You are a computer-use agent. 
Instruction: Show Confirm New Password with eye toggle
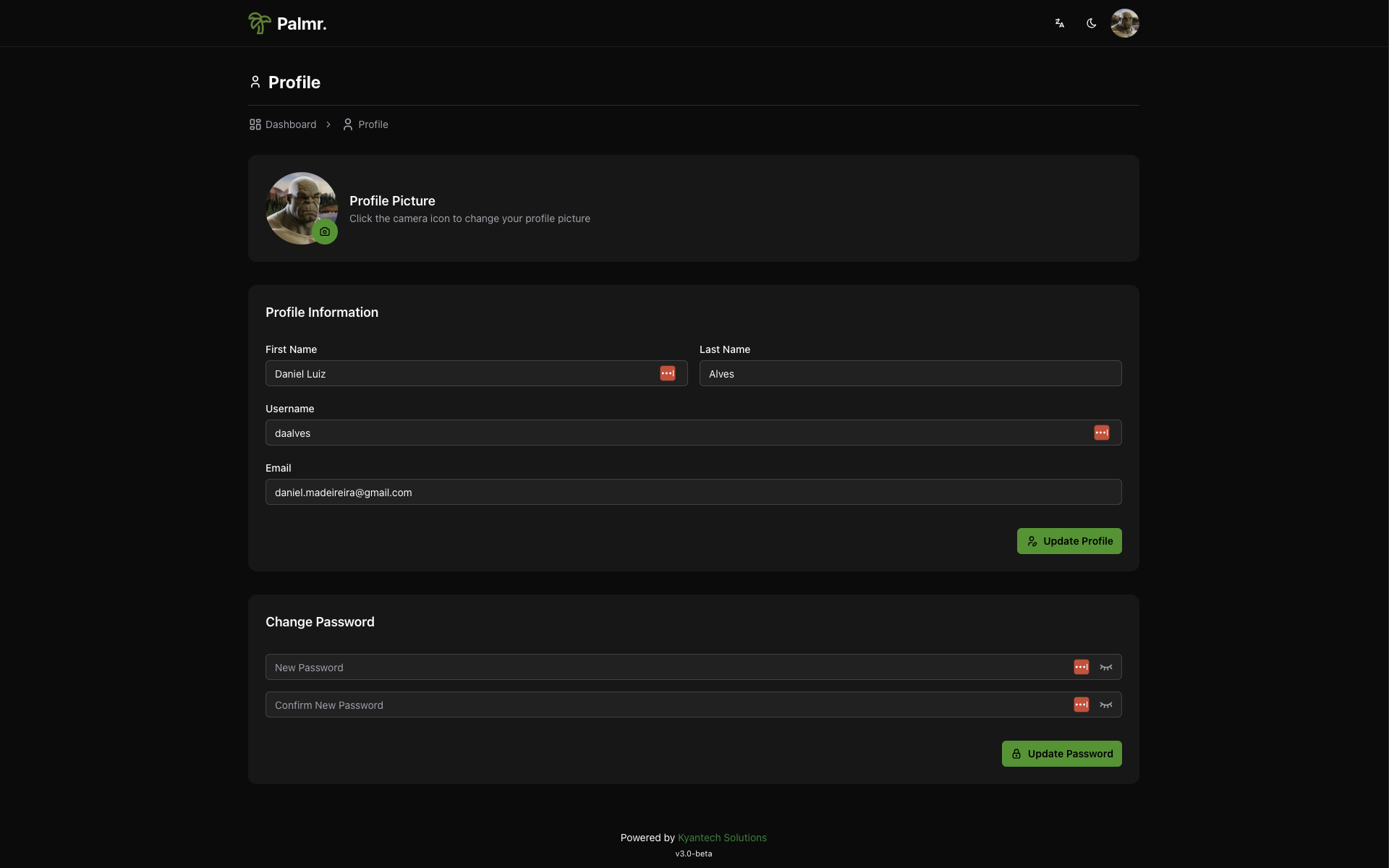click(1105, 705)
